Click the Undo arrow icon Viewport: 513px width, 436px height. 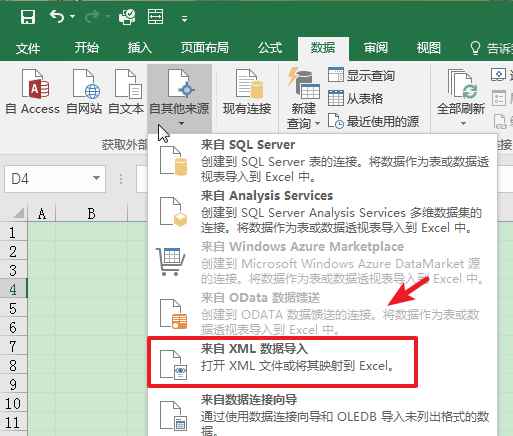(57, 16)
